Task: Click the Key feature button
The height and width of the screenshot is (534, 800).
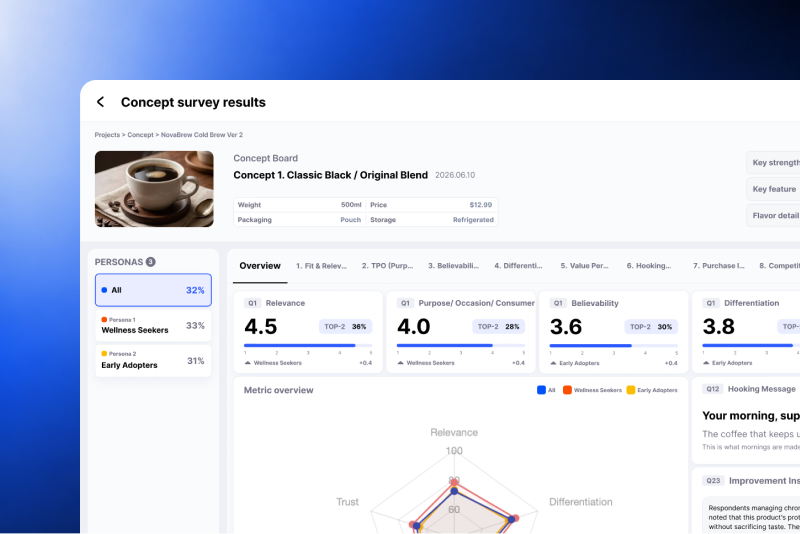Action: point(773,189)
